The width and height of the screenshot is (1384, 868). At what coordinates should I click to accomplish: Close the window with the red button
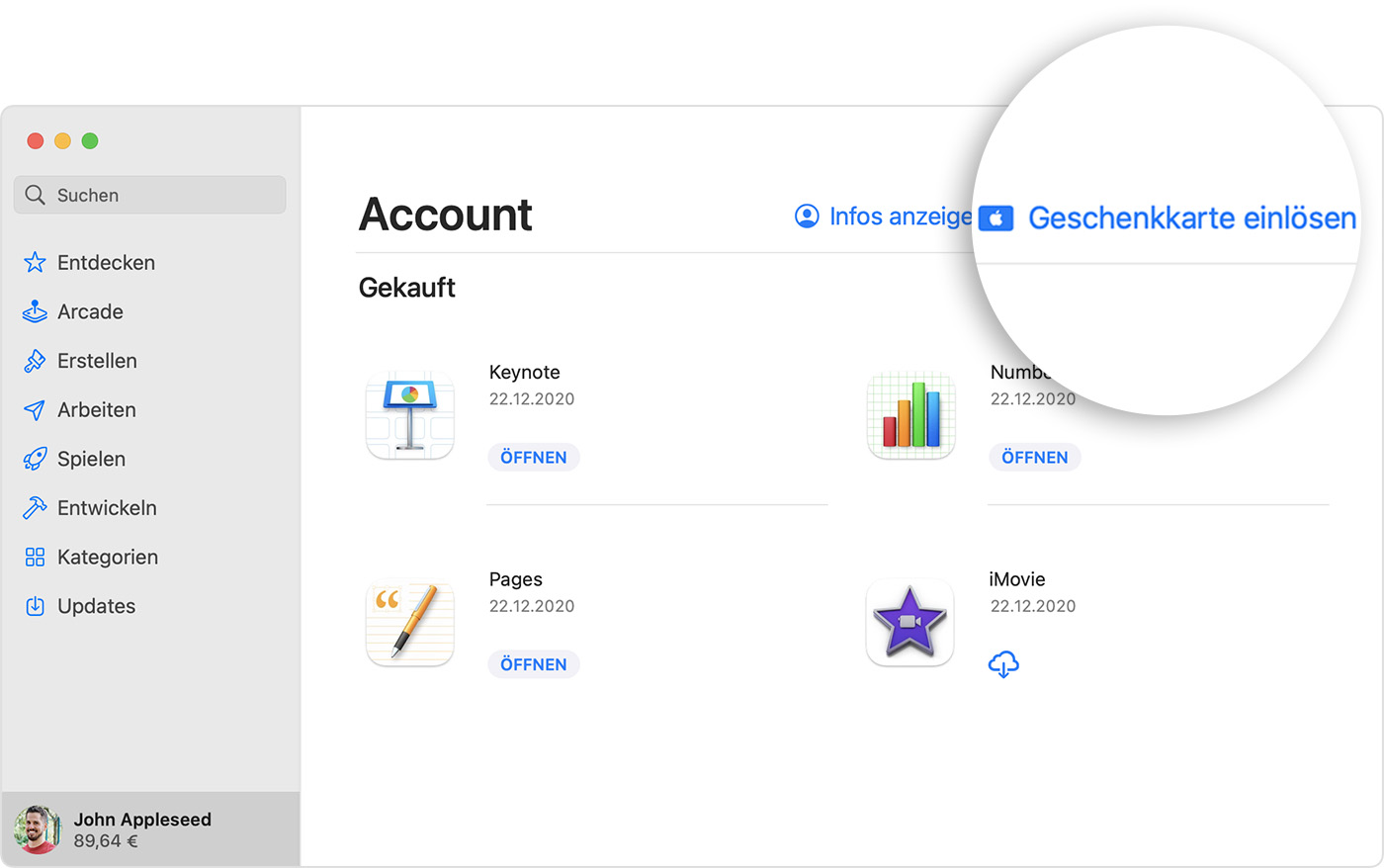tap(36, 141)
